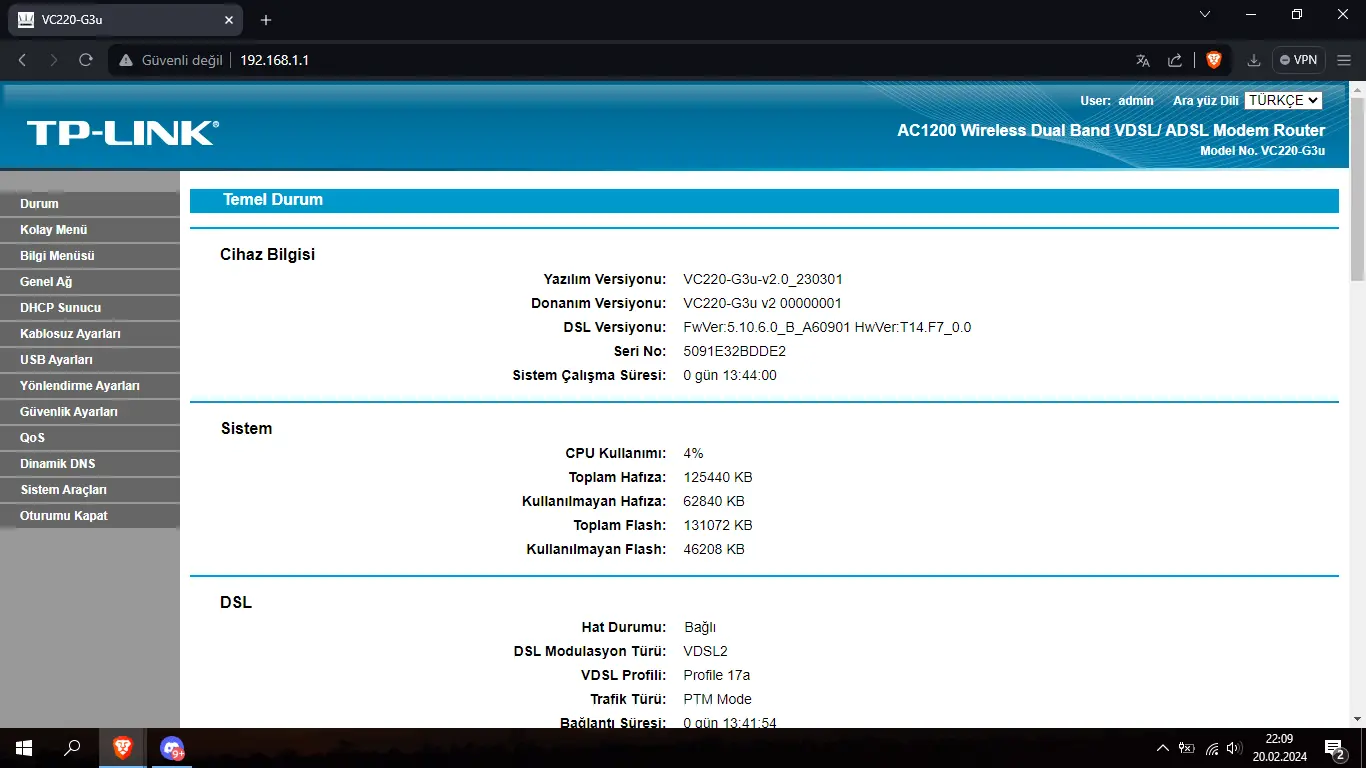Click Oturumu Kapat to log out
1366x768 pixels.
[x=90, y=516]
